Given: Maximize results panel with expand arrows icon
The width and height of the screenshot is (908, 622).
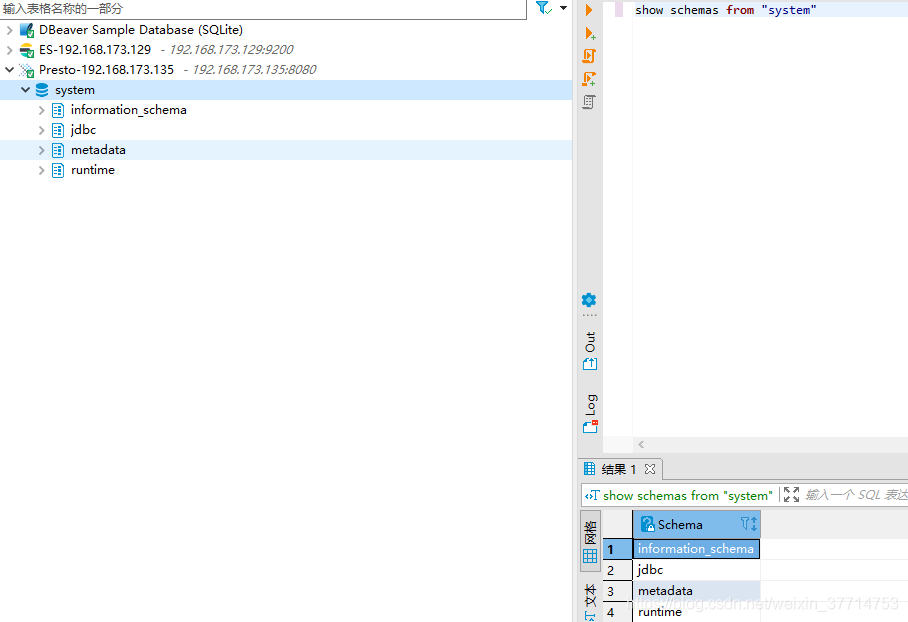Looking at the screenshot, I should coord(791,495).
